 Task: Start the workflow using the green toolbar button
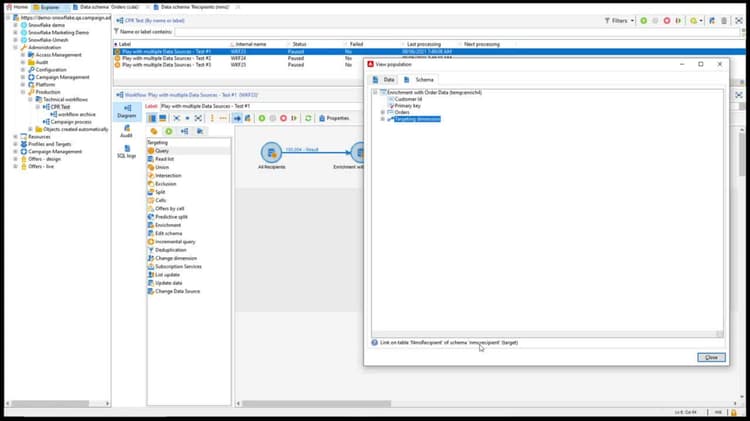(x=262, y=118)
